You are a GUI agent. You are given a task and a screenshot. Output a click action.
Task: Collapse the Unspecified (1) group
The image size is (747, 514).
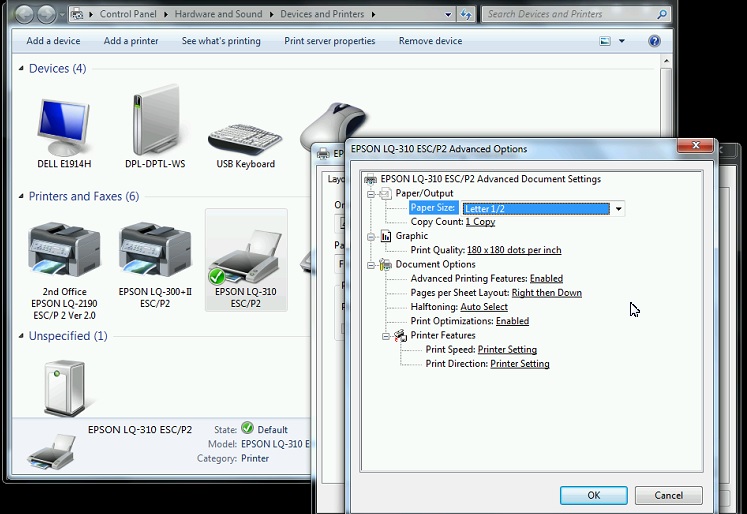pos(21,336)
